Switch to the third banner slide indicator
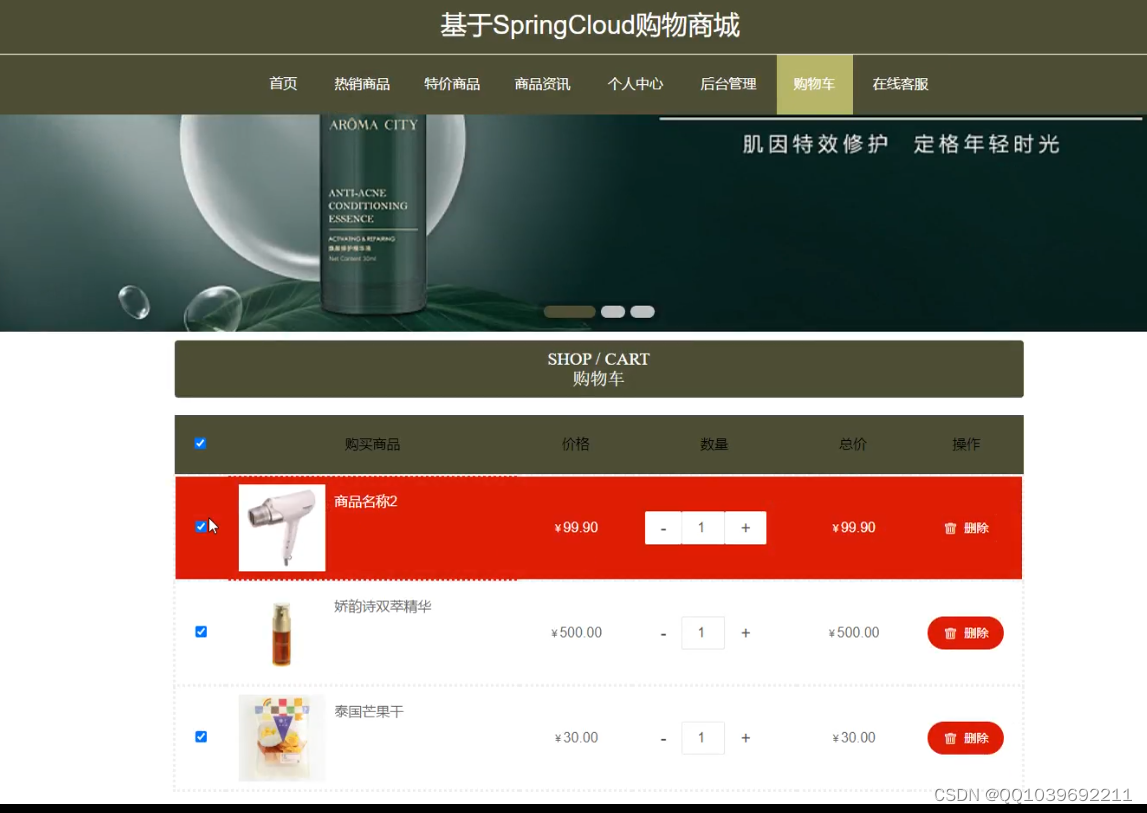 coord(642,312)
